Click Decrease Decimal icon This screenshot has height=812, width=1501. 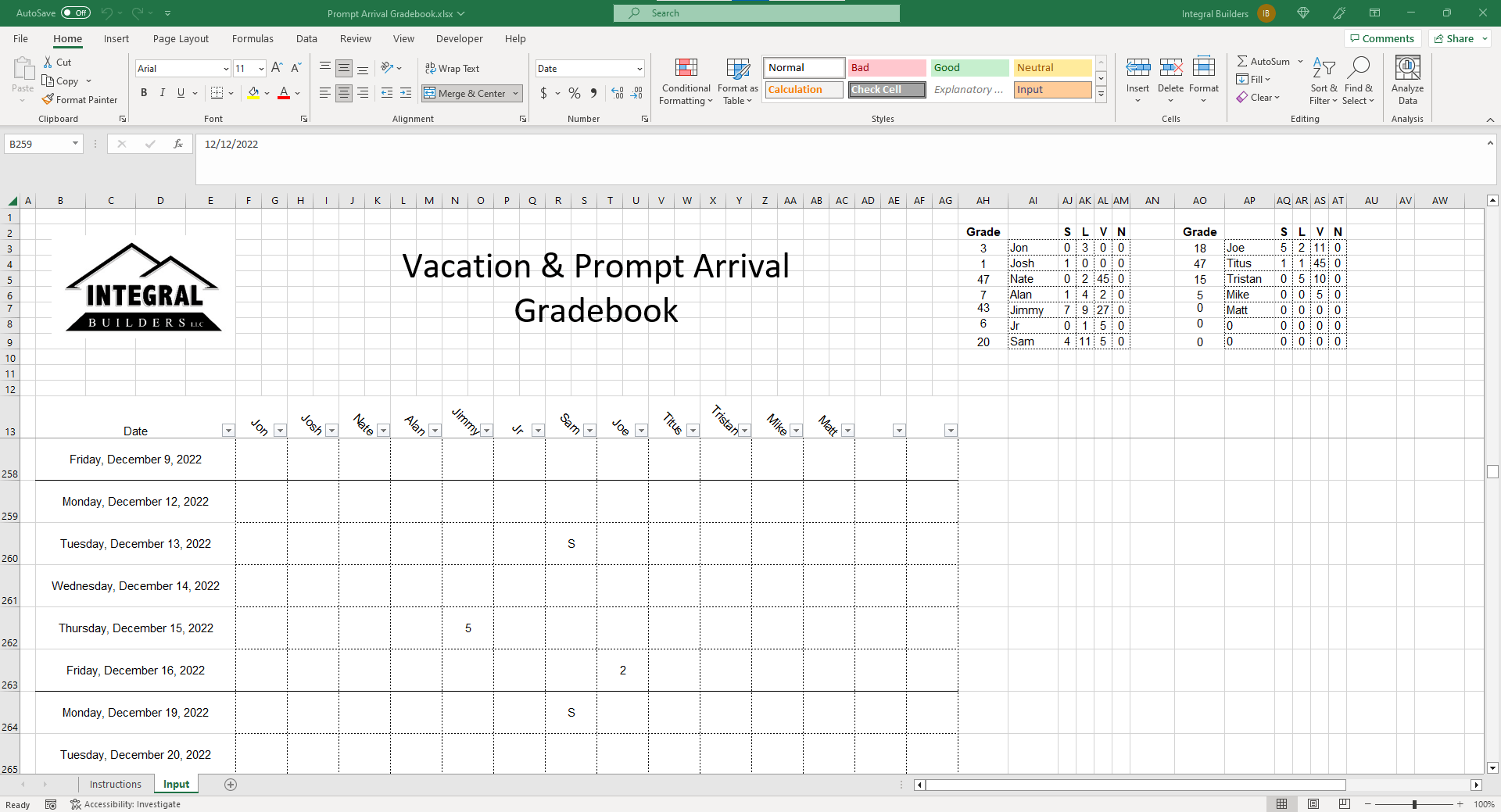click(637, 93)
